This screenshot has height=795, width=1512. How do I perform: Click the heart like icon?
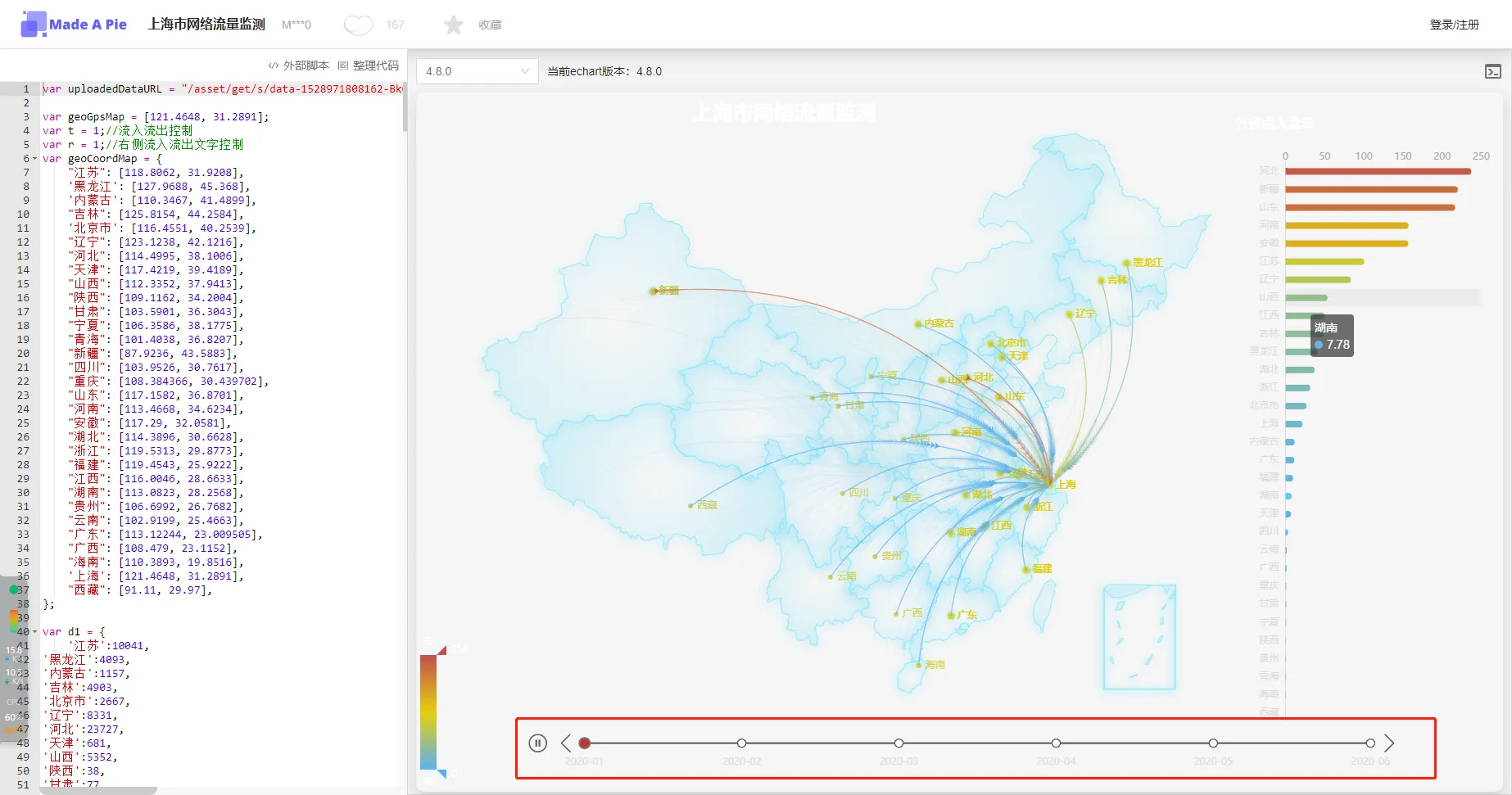358,25
